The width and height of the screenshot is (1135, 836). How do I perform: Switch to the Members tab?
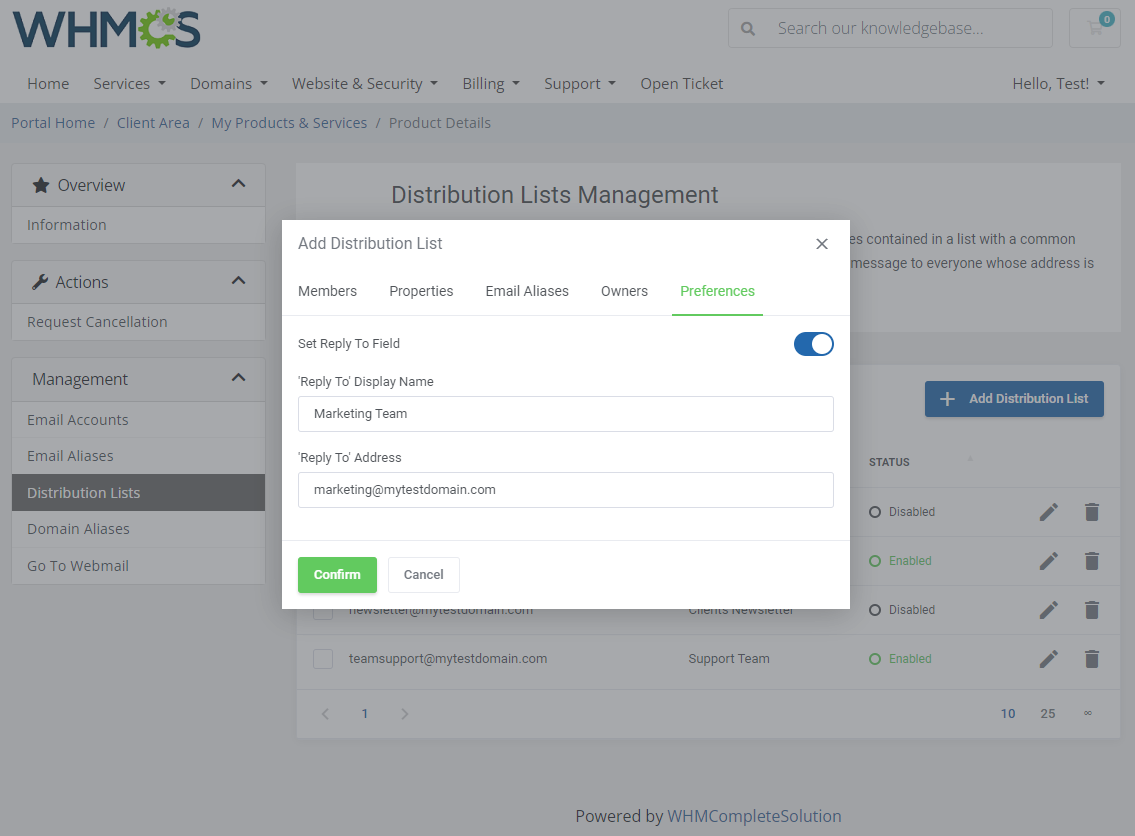[327, 291]
